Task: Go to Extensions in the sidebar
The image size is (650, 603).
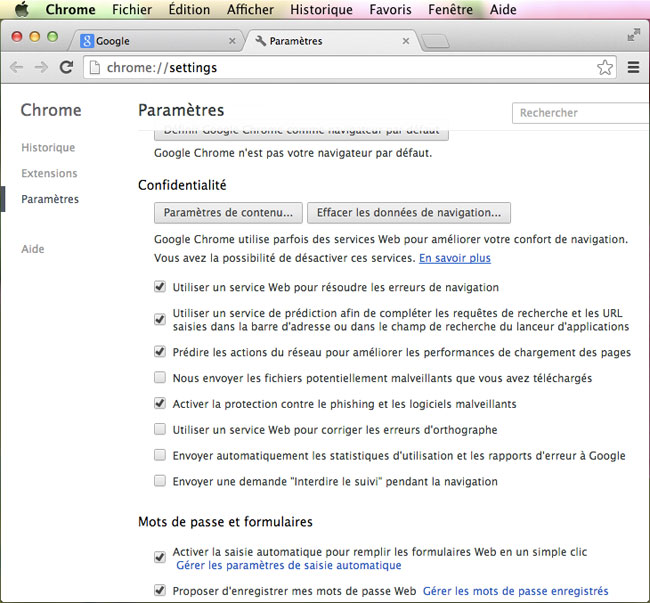Action: (x=49, y=173)
